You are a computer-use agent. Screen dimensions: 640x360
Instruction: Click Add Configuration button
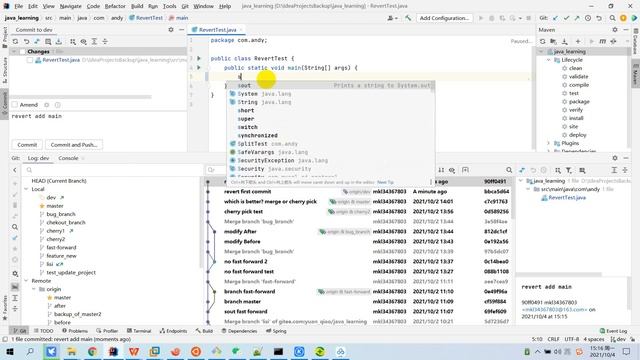point(444,18)
